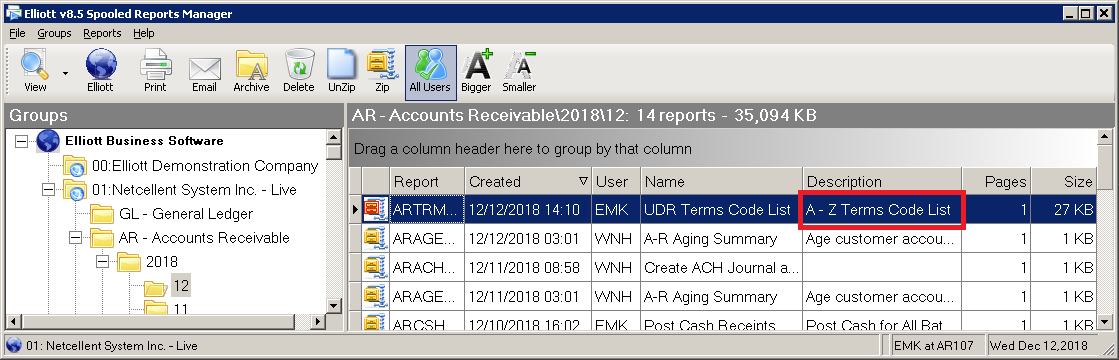This screenshot has height=360, width=1119.
Task: Select the GL - General Ledger folder
Action: point(186,214)
